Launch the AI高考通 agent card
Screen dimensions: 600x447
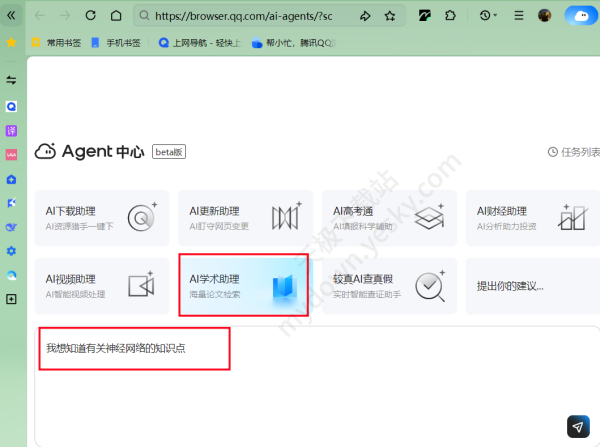(388, 217)
